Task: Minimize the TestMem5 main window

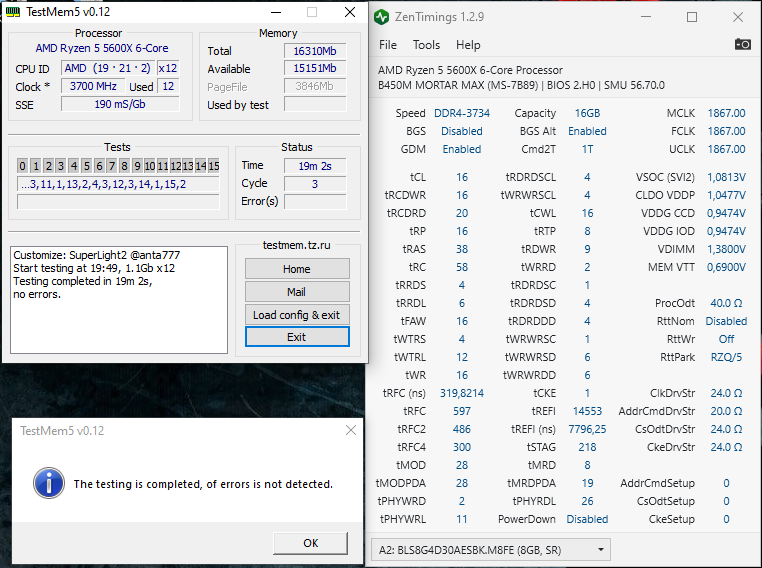Action: point(276,12)
